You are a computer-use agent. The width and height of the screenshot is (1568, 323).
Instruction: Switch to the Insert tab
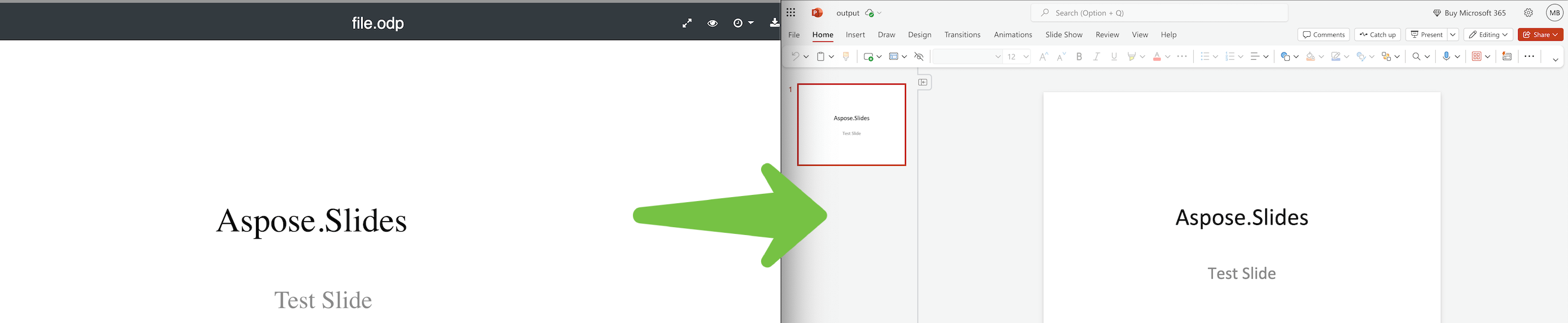tap(855, 35)
